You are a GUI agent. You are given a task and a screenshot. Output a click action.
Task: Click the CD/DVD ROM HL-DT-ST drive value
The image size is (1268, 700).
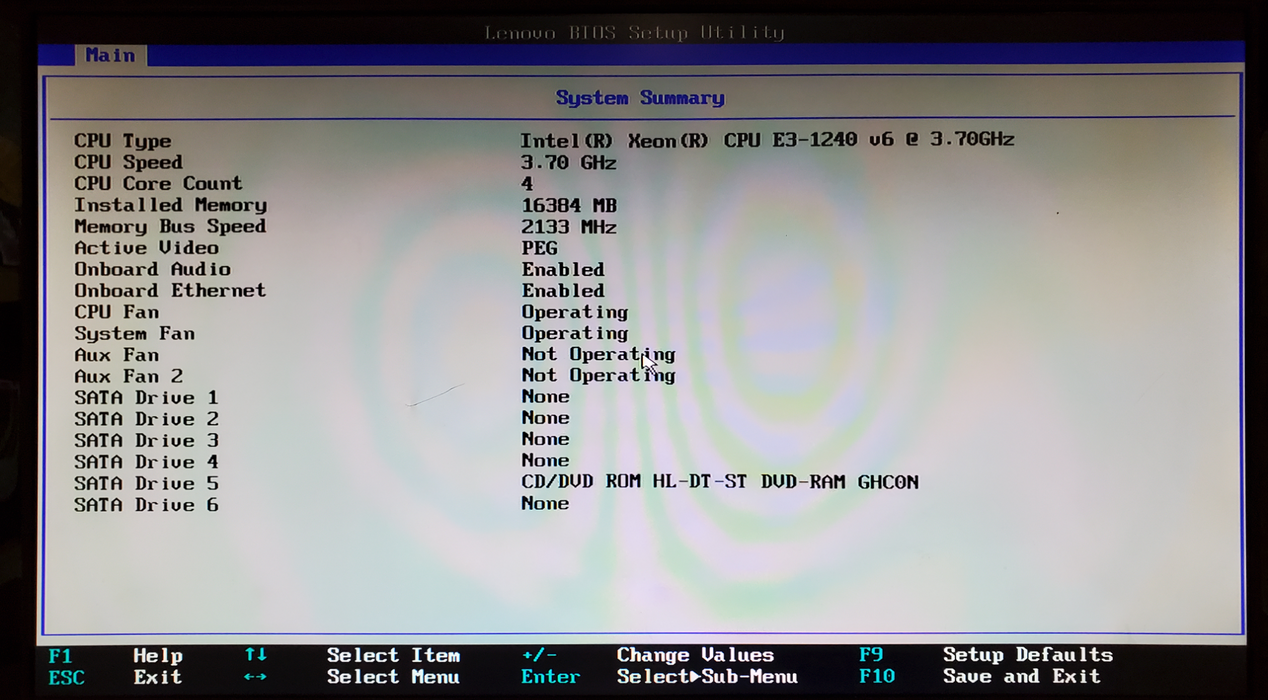(719, 482)
